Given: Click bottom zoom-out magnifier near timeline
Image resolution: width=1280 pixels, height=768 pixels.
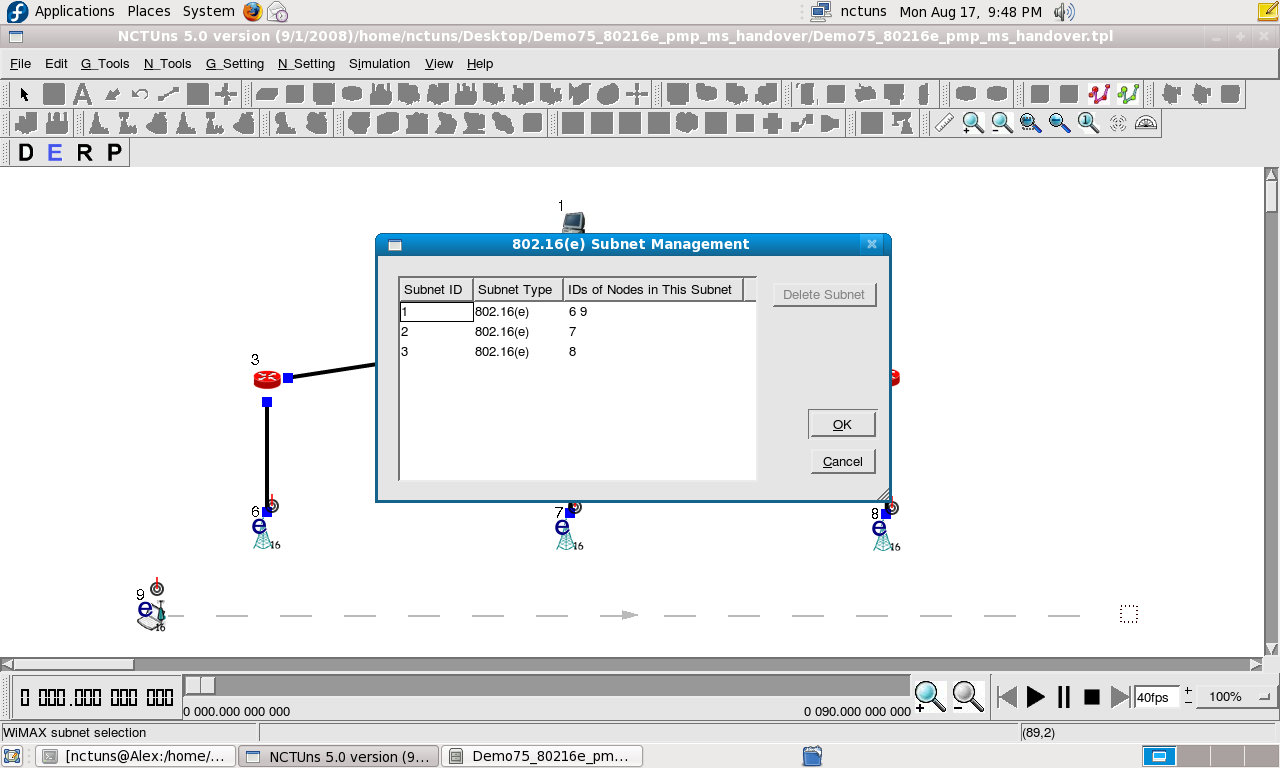Looking at the screenshot, I should click(x=967, y=696).
